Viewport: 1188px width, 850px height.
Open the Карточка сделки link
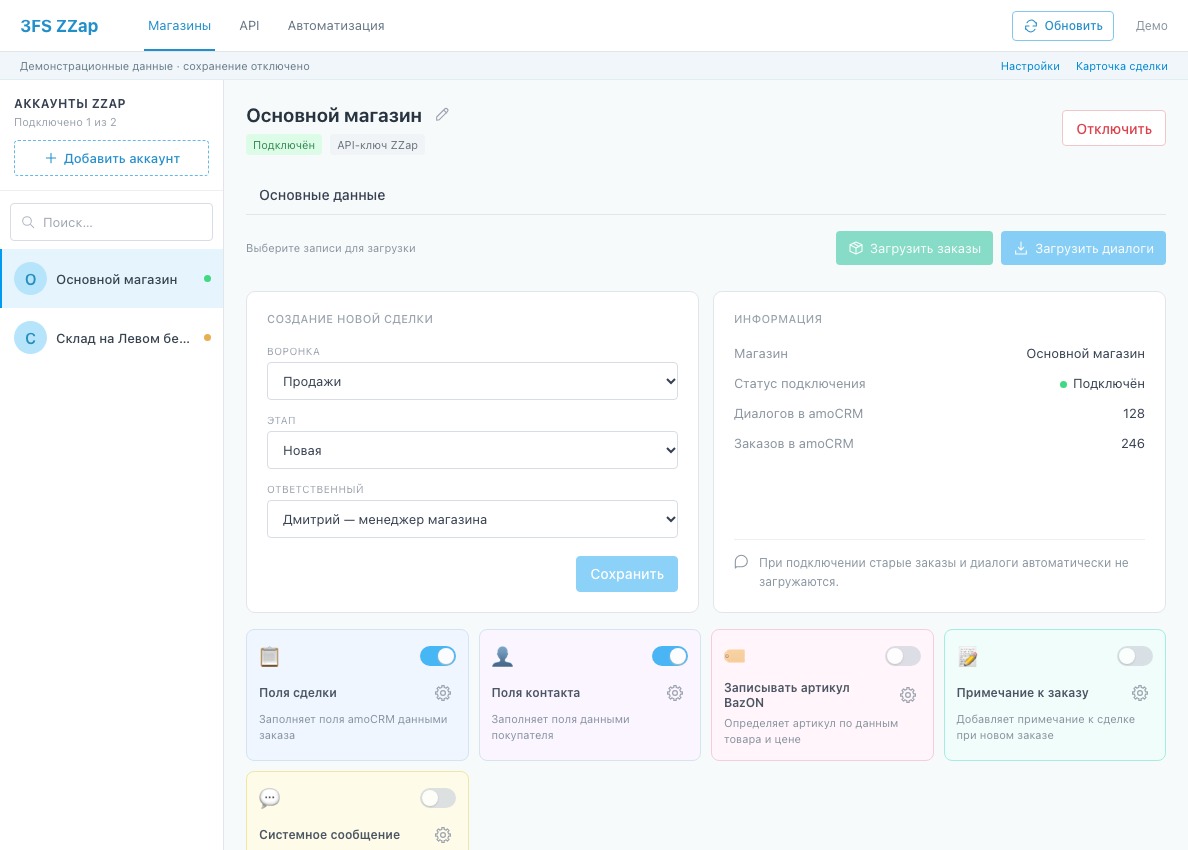point(1121,66)
